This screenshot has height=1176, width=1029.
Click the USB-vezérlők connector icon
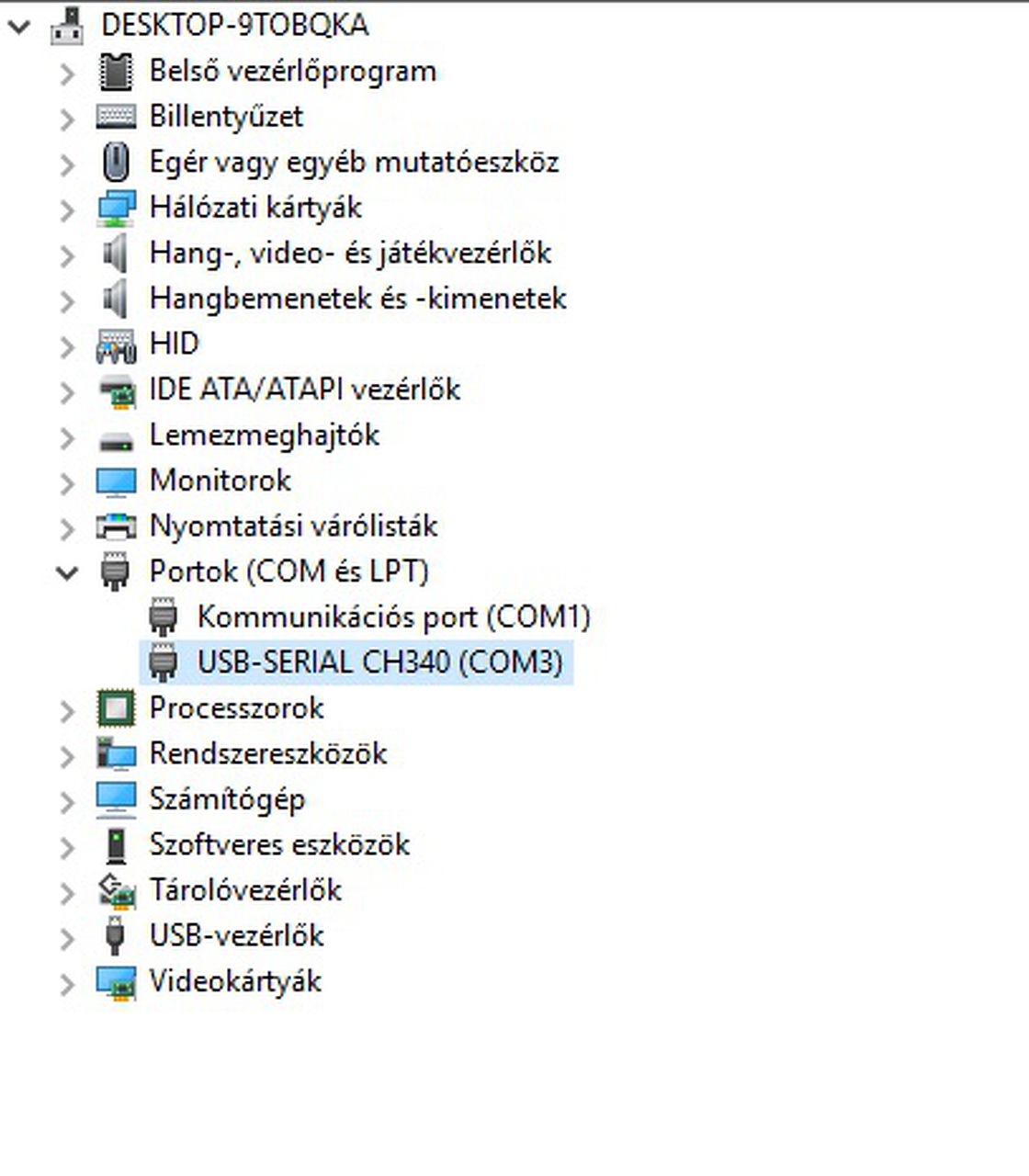(x=116, y=936)
